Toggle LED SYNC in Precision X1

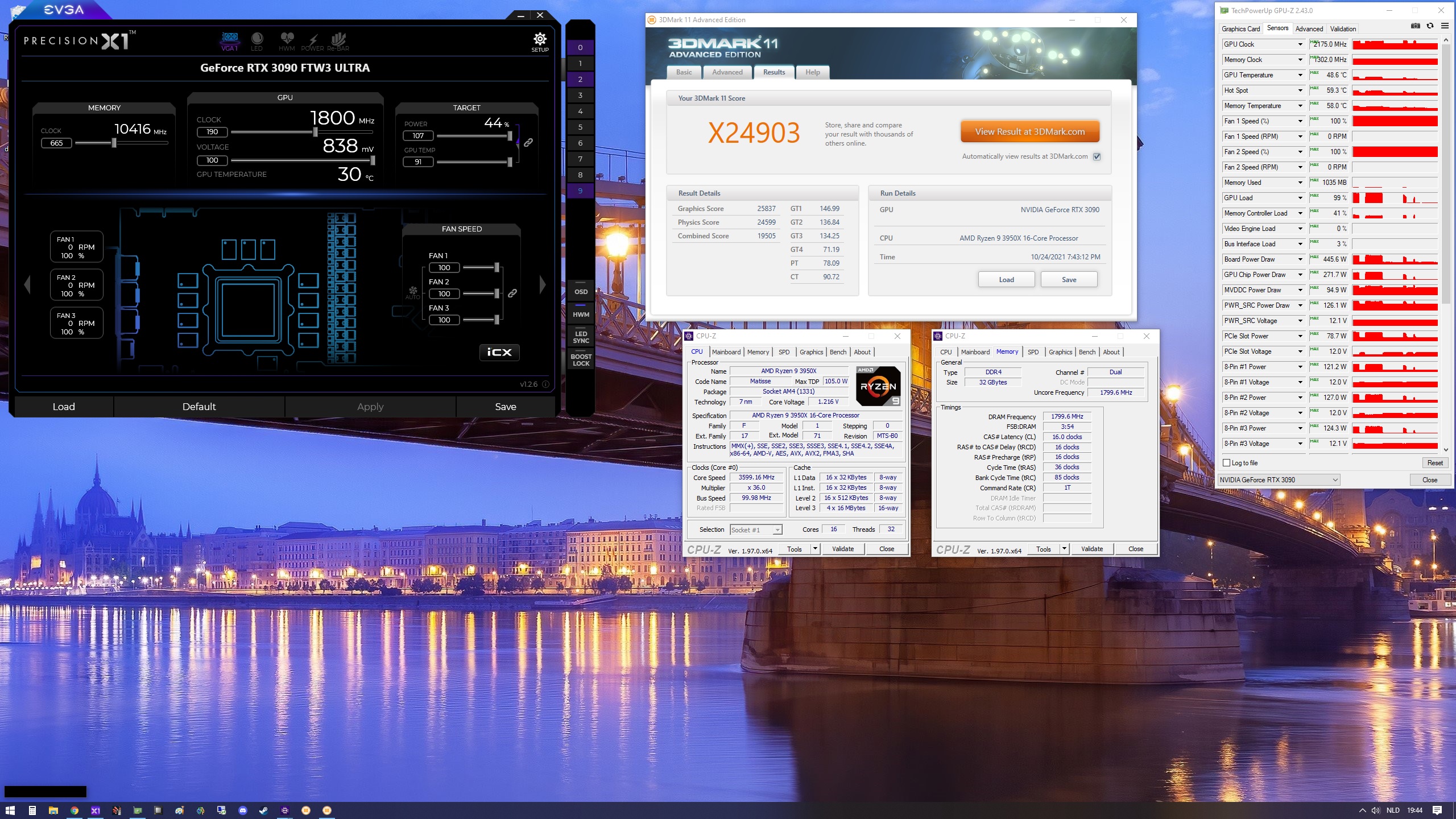pyautogui.click(x=581, y=337)
